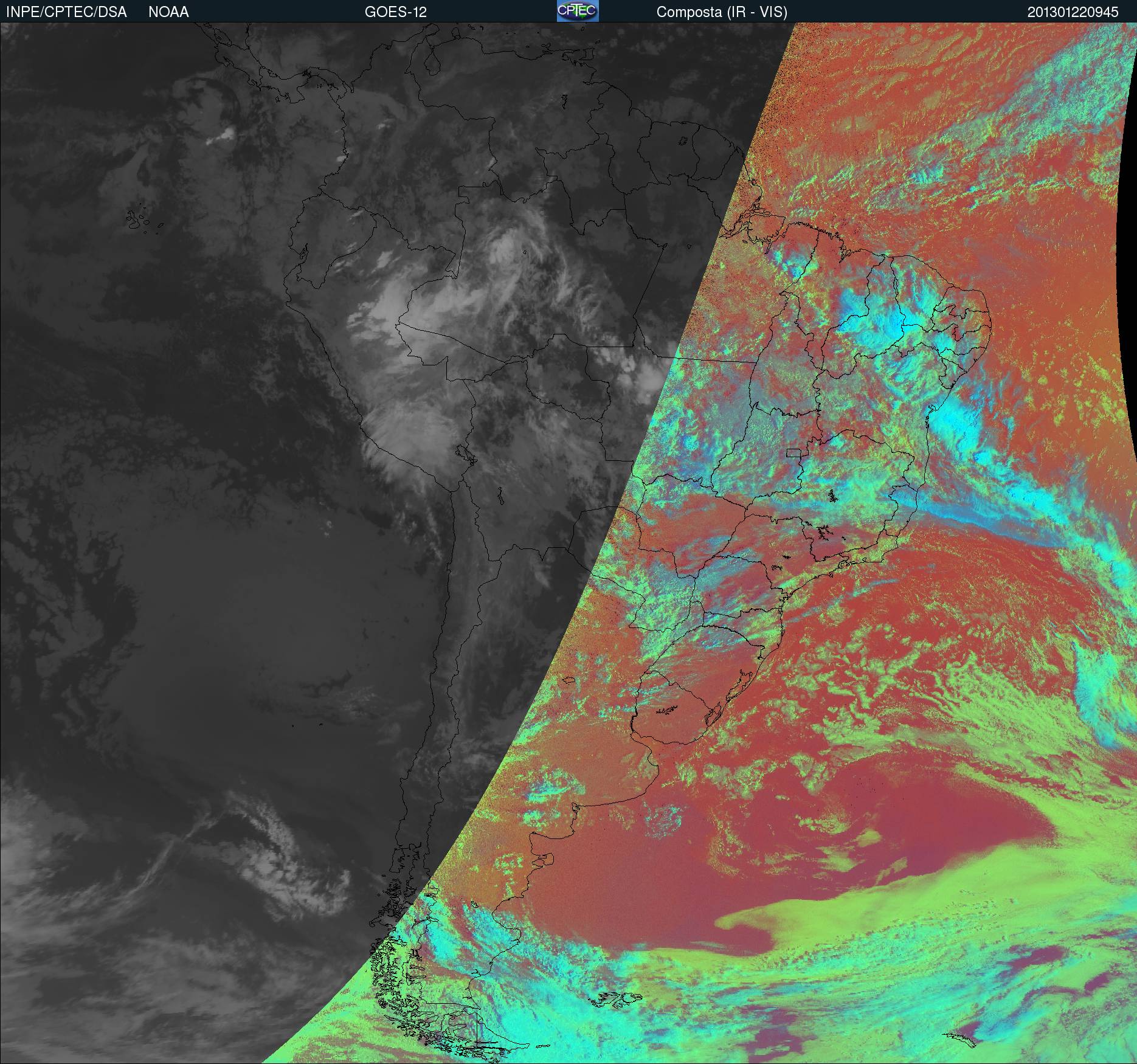Select the GOES-12 satellite label
Image resolution: width=1137 pixels, height=1064 pixels.
395,12
